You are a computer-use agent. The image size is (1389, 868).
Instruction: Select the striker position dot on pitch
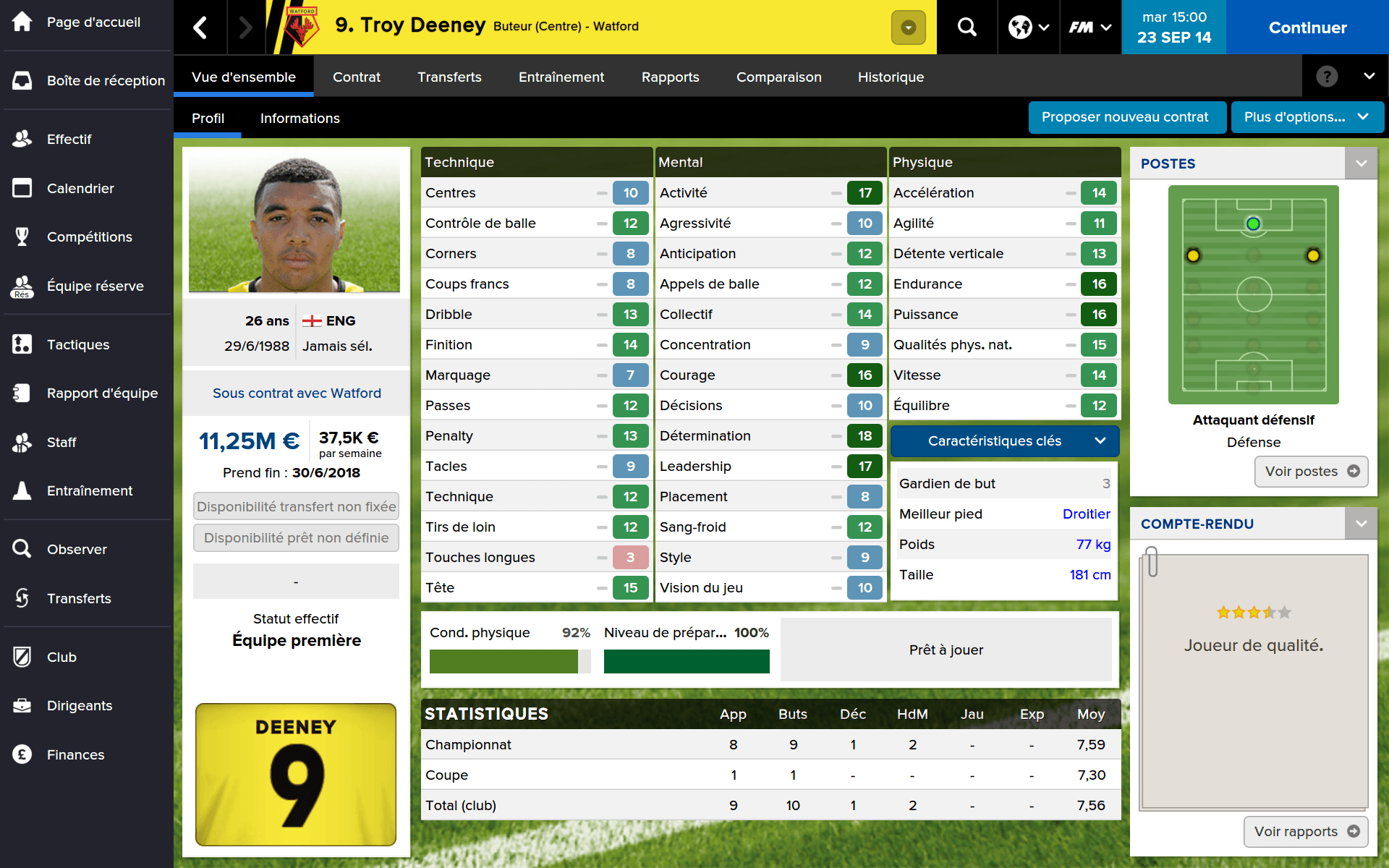tap(1253, 224)
